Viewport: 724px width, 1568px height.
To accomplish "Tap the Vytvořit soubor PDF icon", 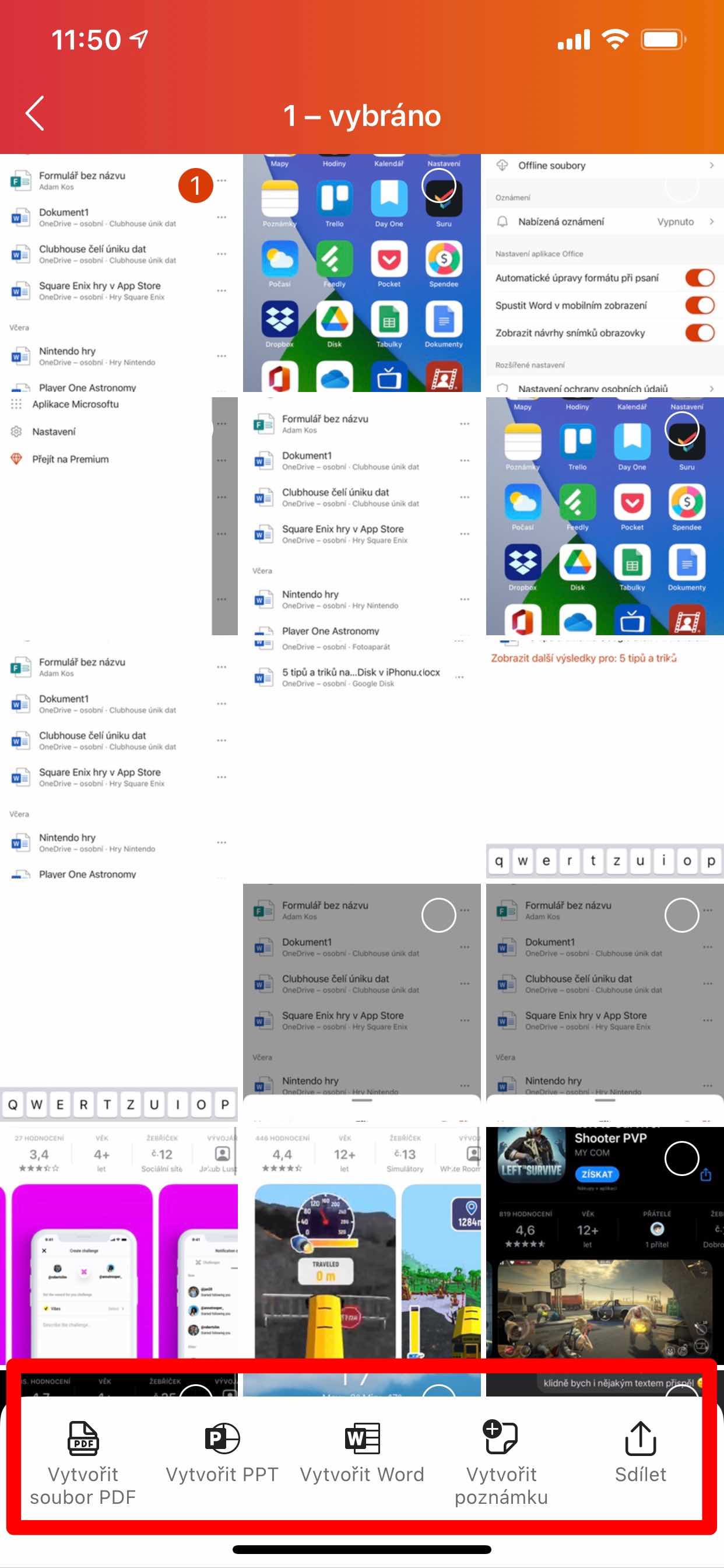I will 83,1438.
